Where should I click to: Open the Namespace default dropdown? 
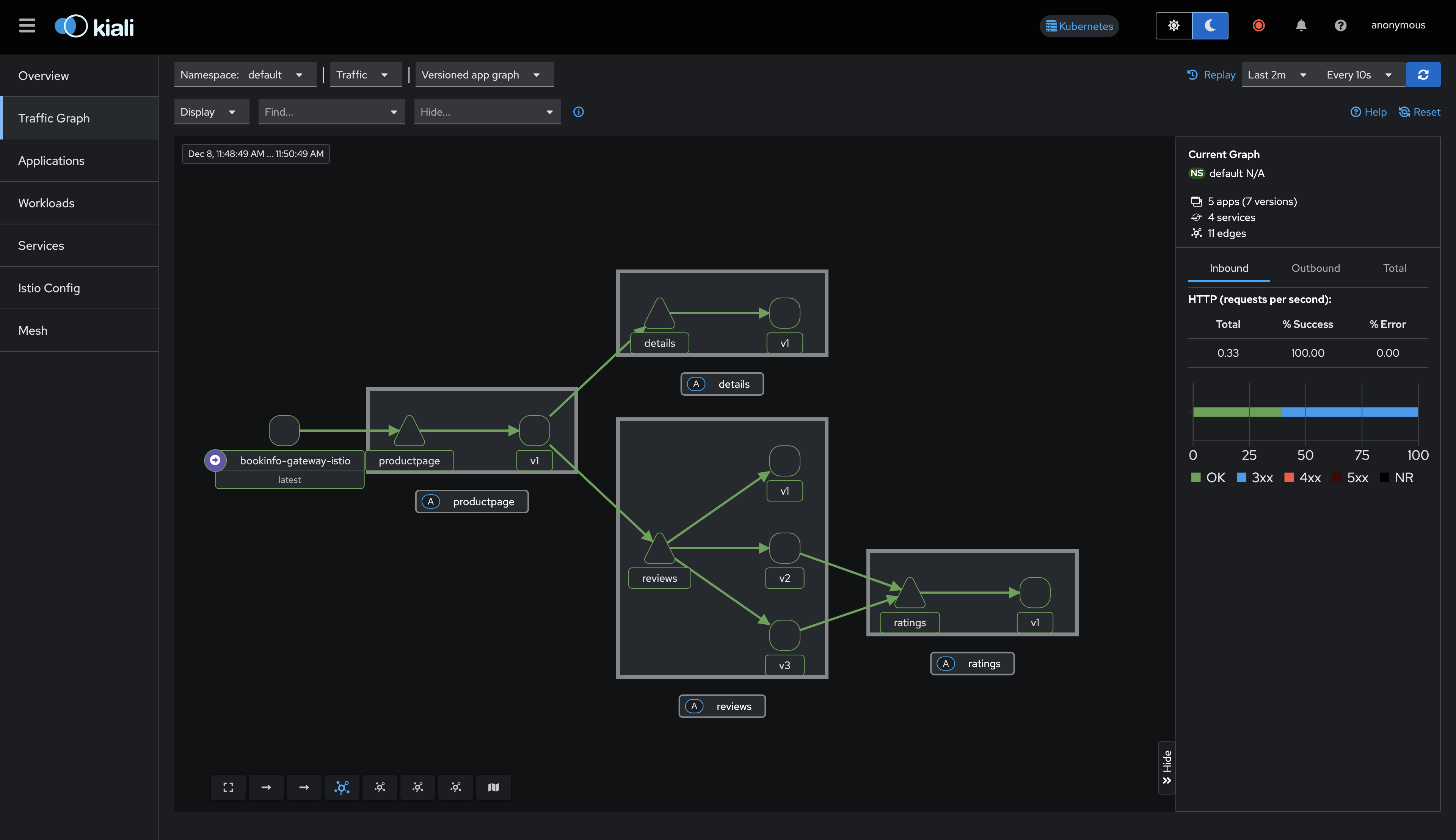point(245,74)
